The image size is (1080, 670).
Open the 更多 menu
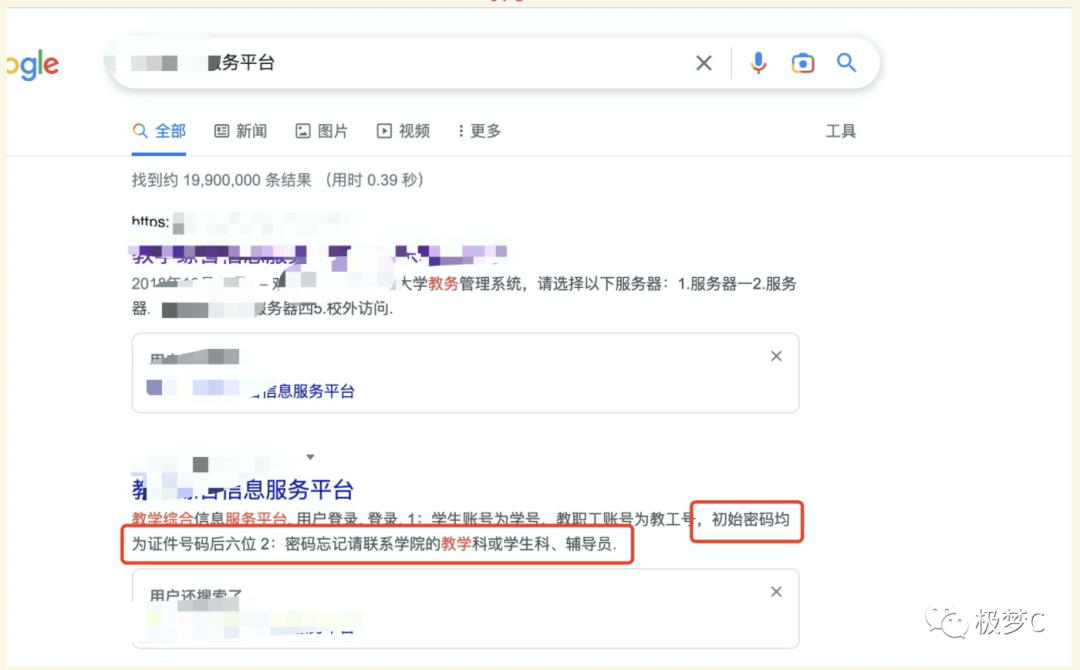[479, 131]
